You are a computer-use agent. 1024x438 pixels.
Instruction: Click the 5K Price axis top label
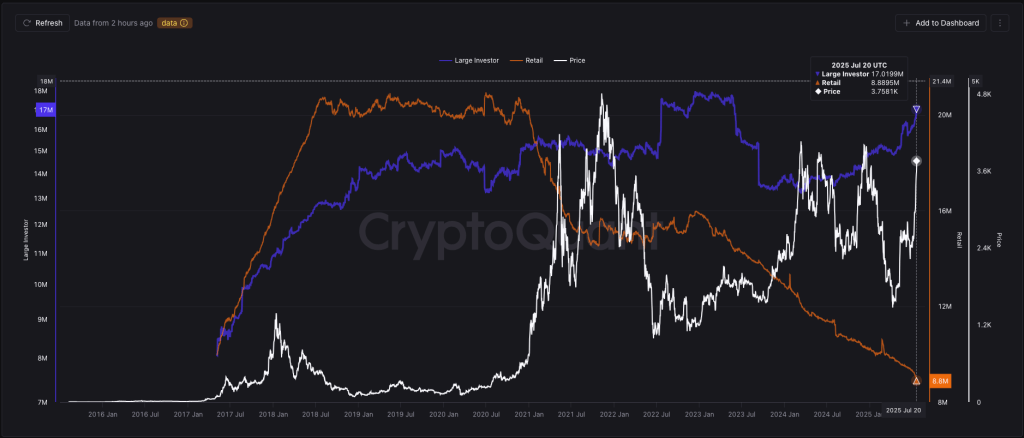point(978,81)
